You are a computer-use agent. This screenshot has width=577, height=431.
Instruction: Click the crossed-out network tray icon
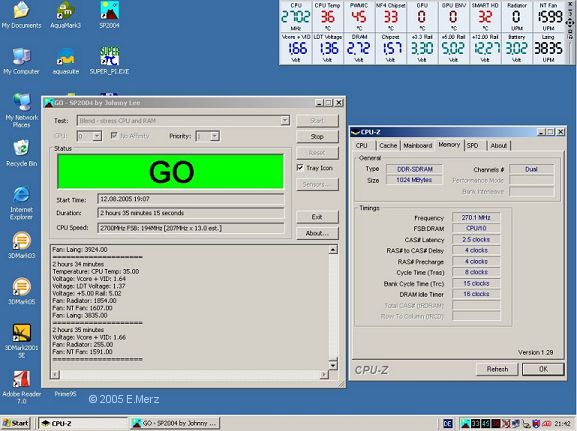[506, 424]
